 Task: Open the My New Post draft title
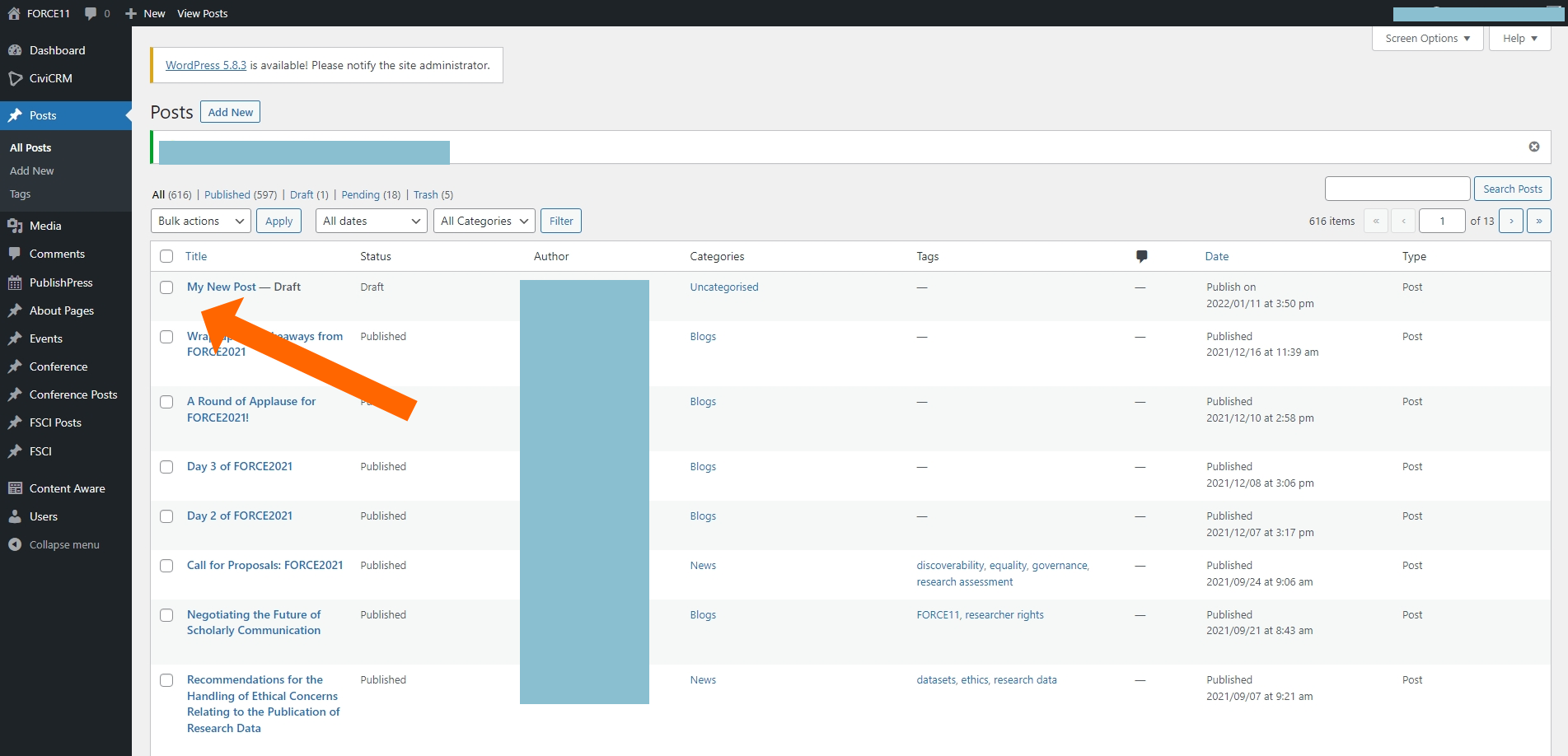click(x=222, y=287)
